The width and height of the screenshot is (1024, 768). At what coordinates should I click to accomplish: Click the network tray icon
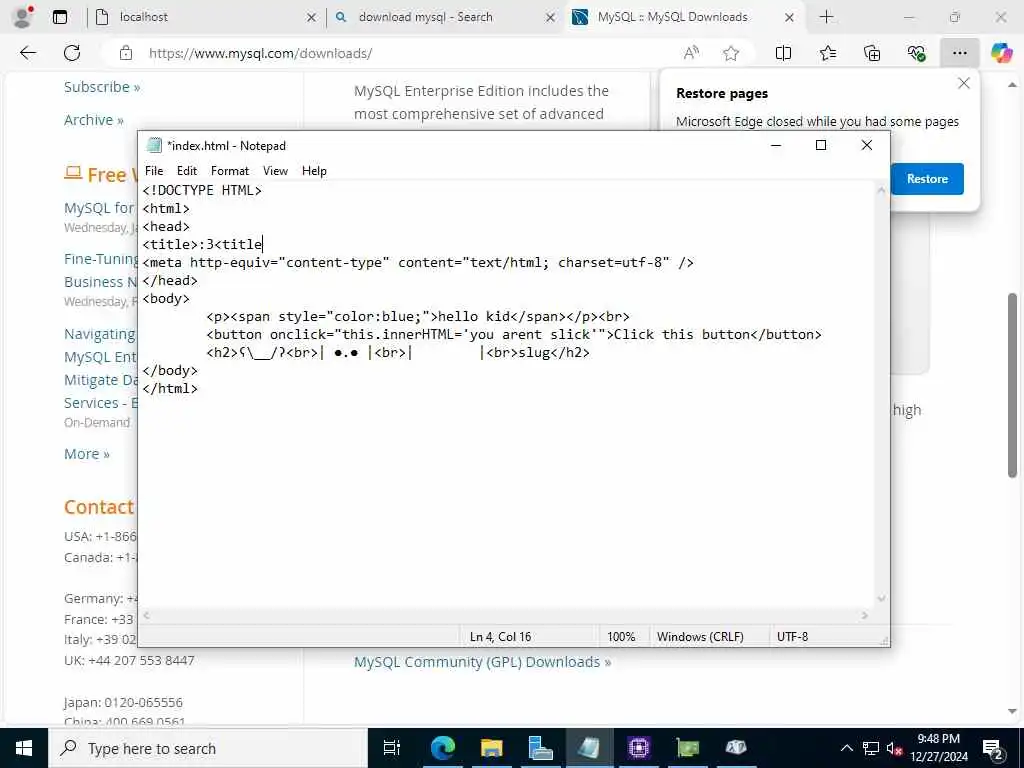[x=871, y=748]
